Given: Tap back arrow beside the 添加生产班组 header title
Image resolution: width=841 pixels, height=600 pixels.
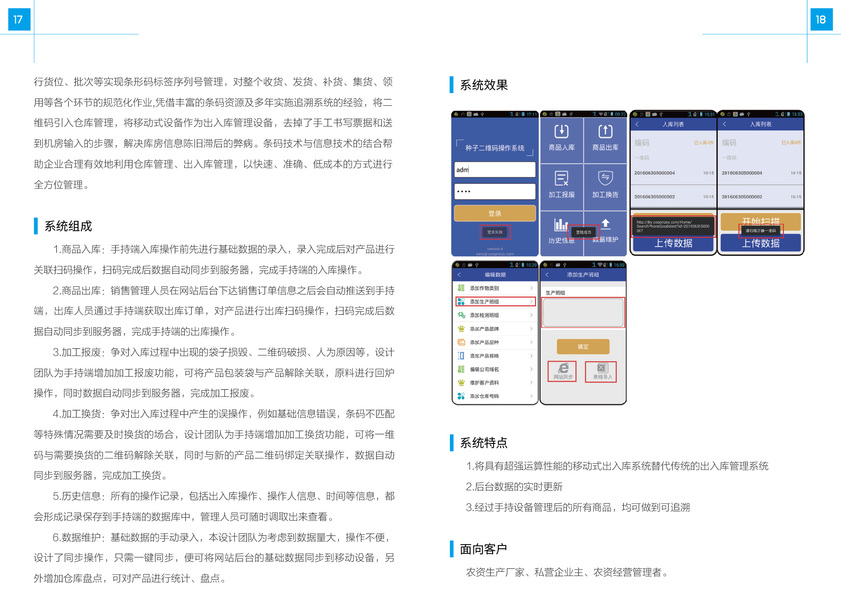Looking at the screenshot, I should pyautogui.click(x=547, y=275).
